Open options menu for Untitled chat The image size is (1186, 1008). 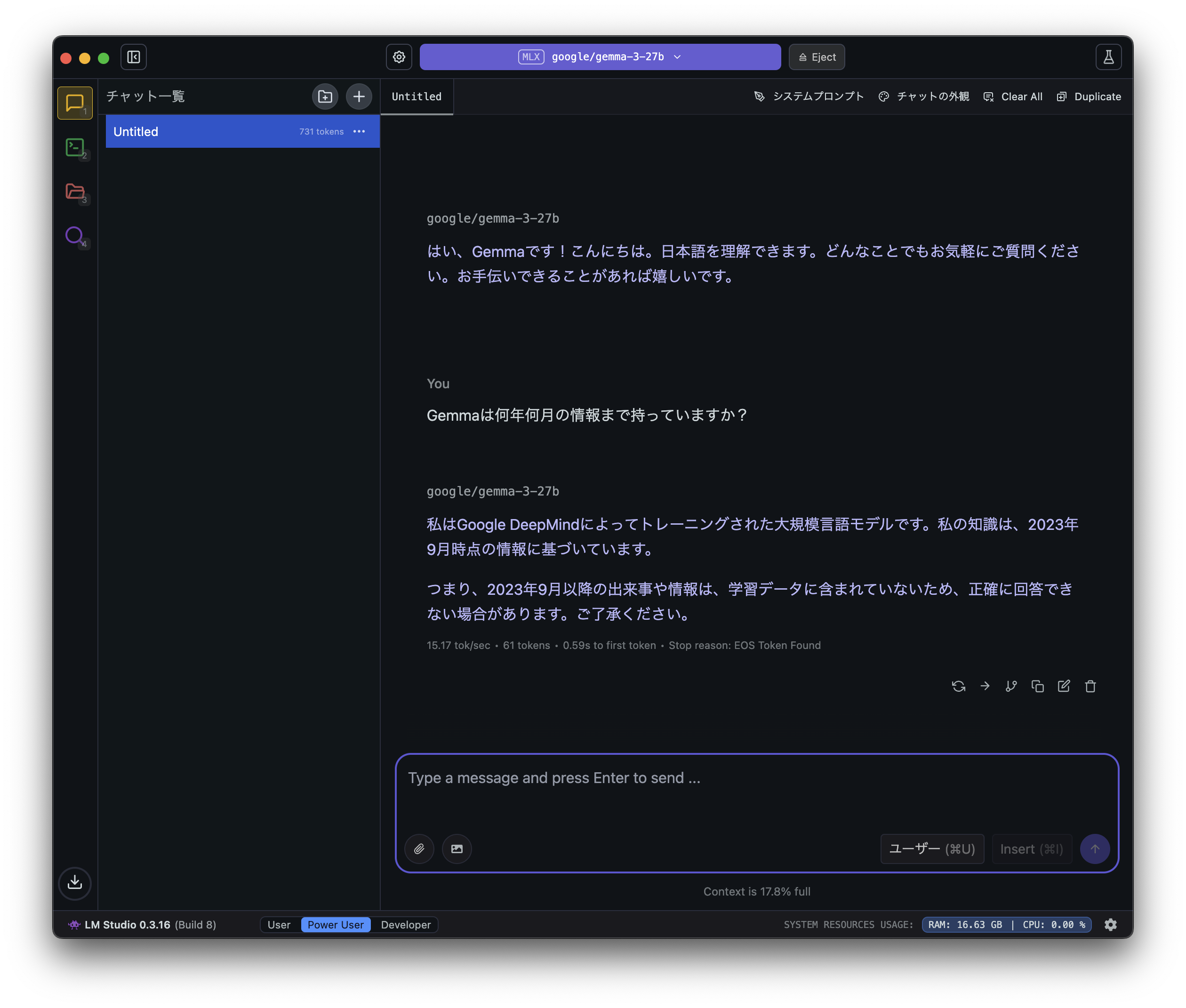[x=359, y=131]
